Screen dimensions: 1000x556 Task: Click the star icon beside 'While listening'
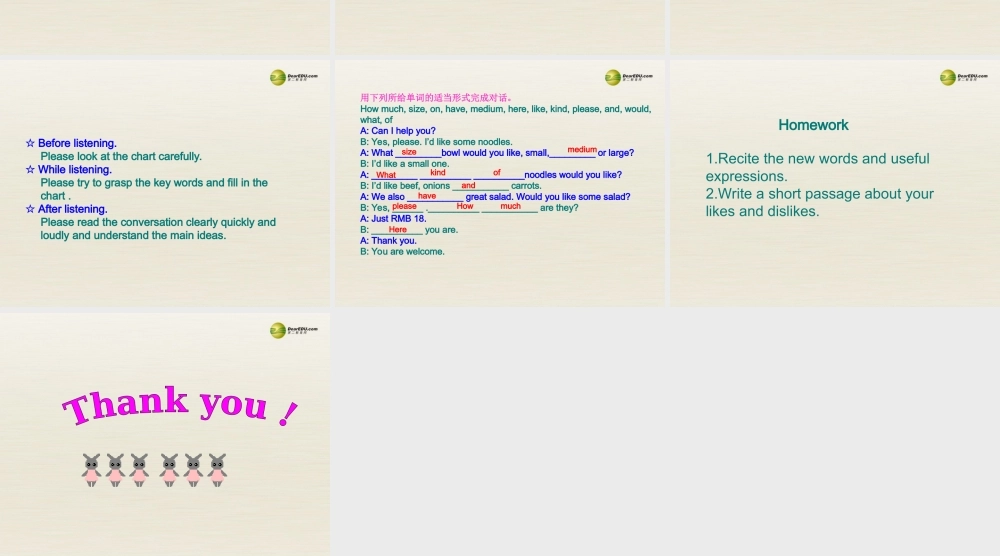point(30,170)
